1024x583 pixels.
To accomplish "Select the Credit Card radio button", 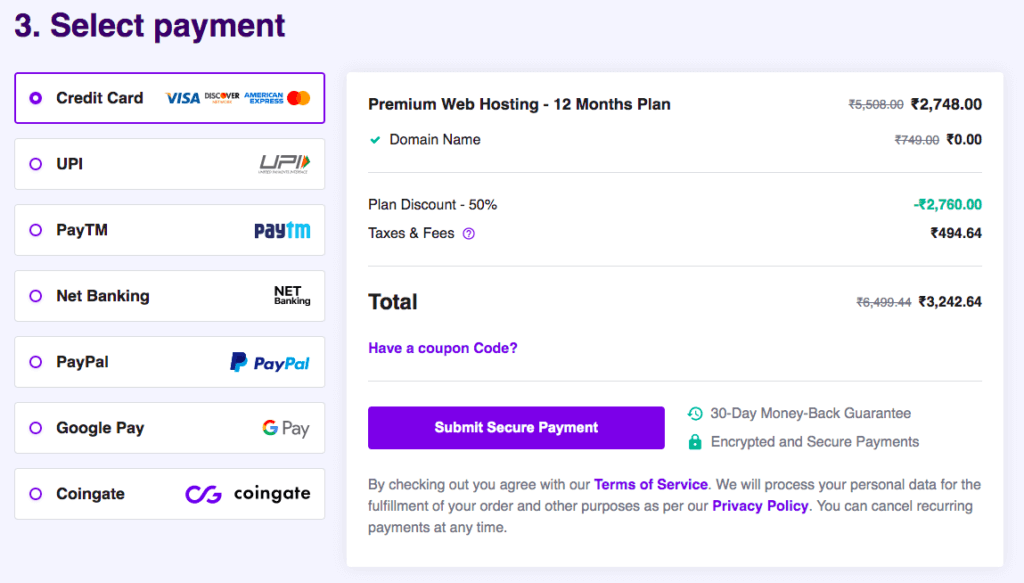I will click(x=36, y=98).
